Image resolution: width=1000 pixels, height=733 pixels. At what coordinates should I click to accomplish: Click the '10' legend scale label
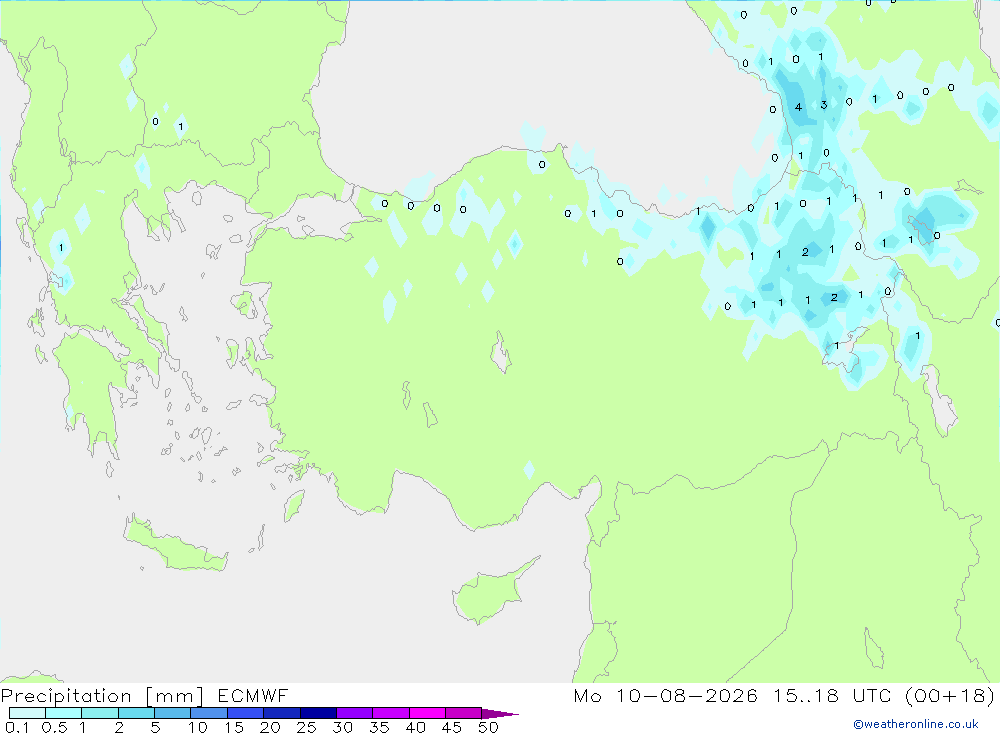pyautogui.click(x=198, y=727)
